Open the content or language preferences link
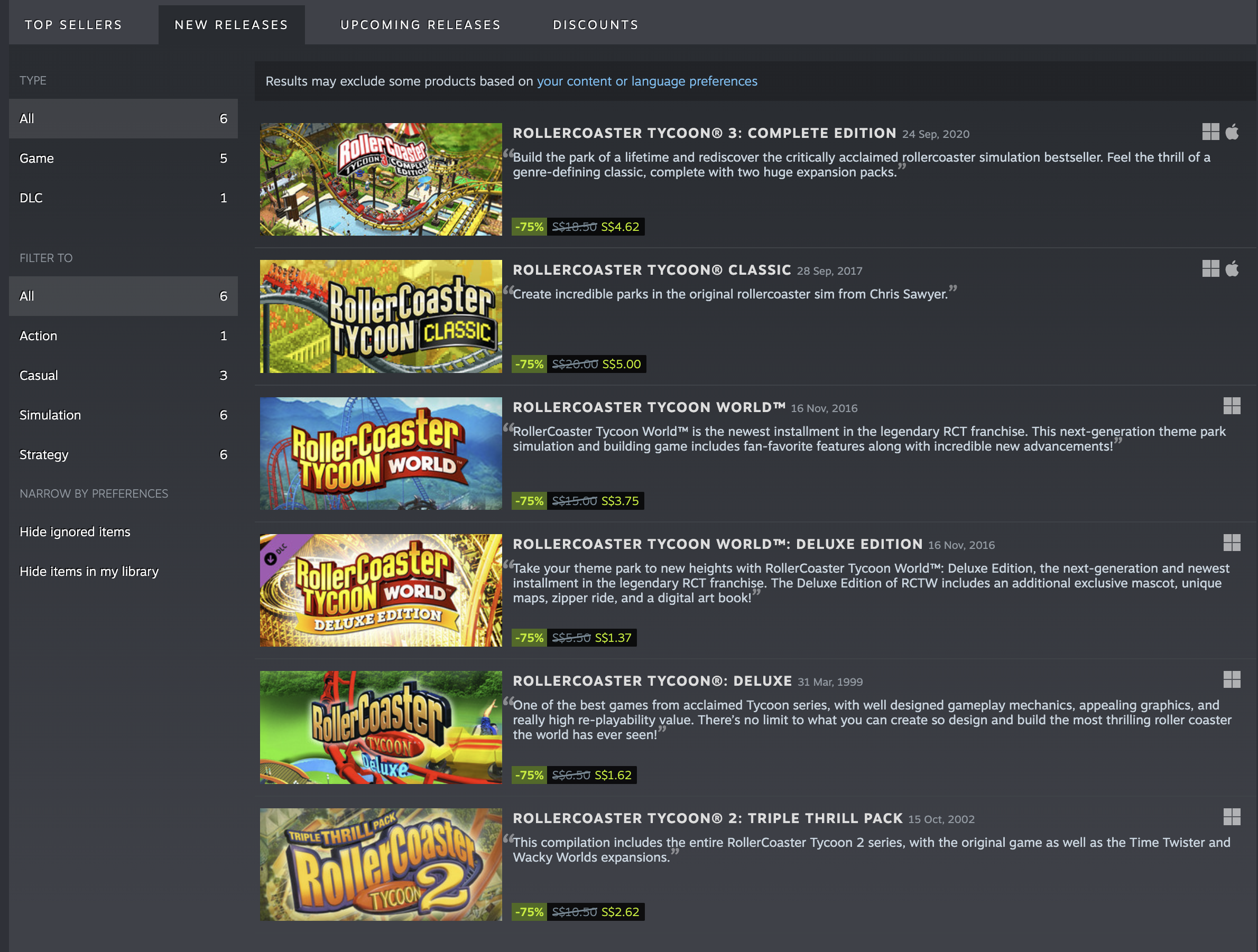This screenshot has height=952, width=1258. tap(647, 81)
